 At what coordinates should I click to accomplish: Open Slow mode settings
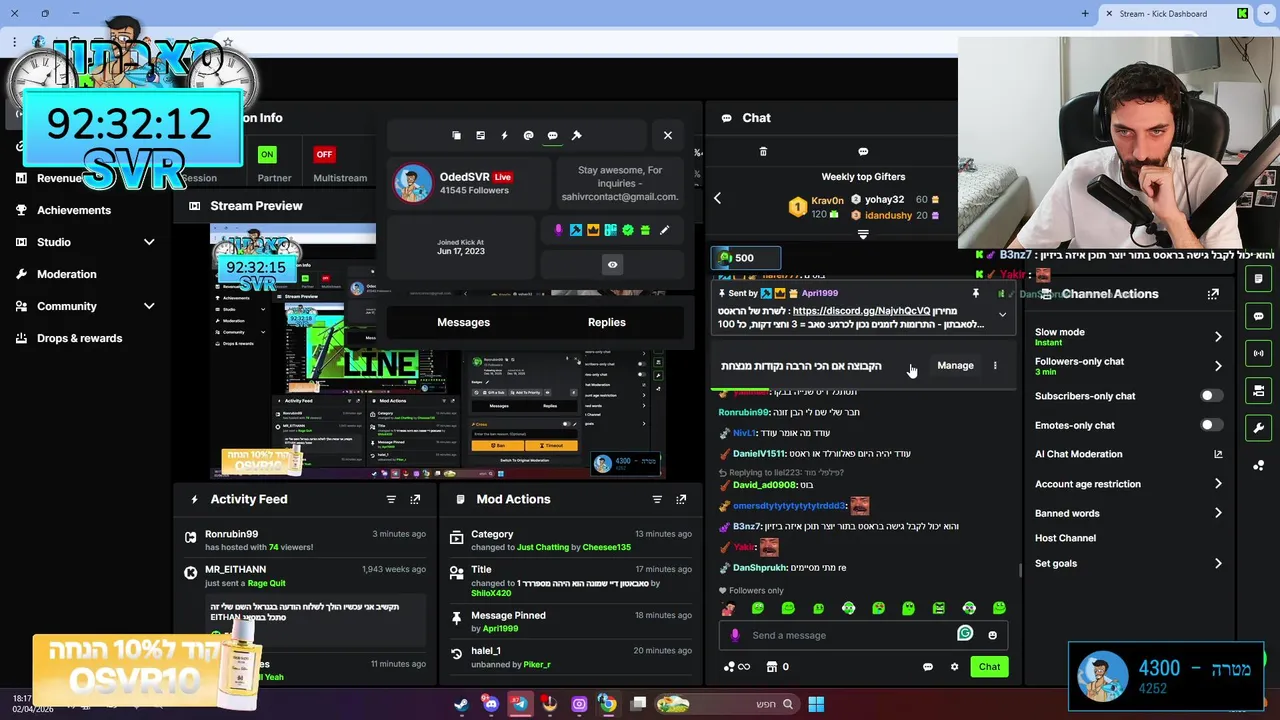tap(1128, 336)
